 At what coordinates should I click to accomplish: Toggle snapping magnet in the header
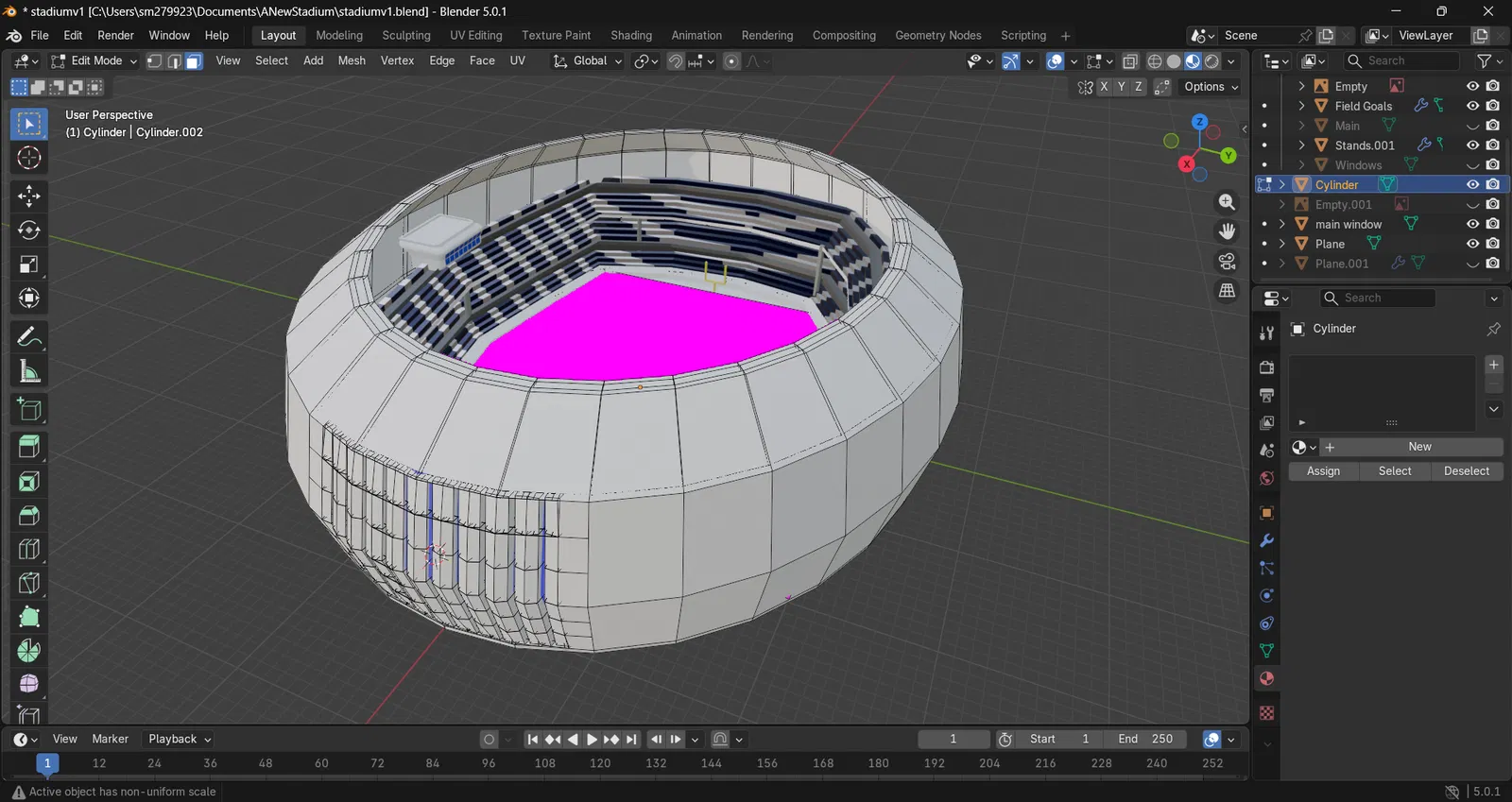pos(676,61)
